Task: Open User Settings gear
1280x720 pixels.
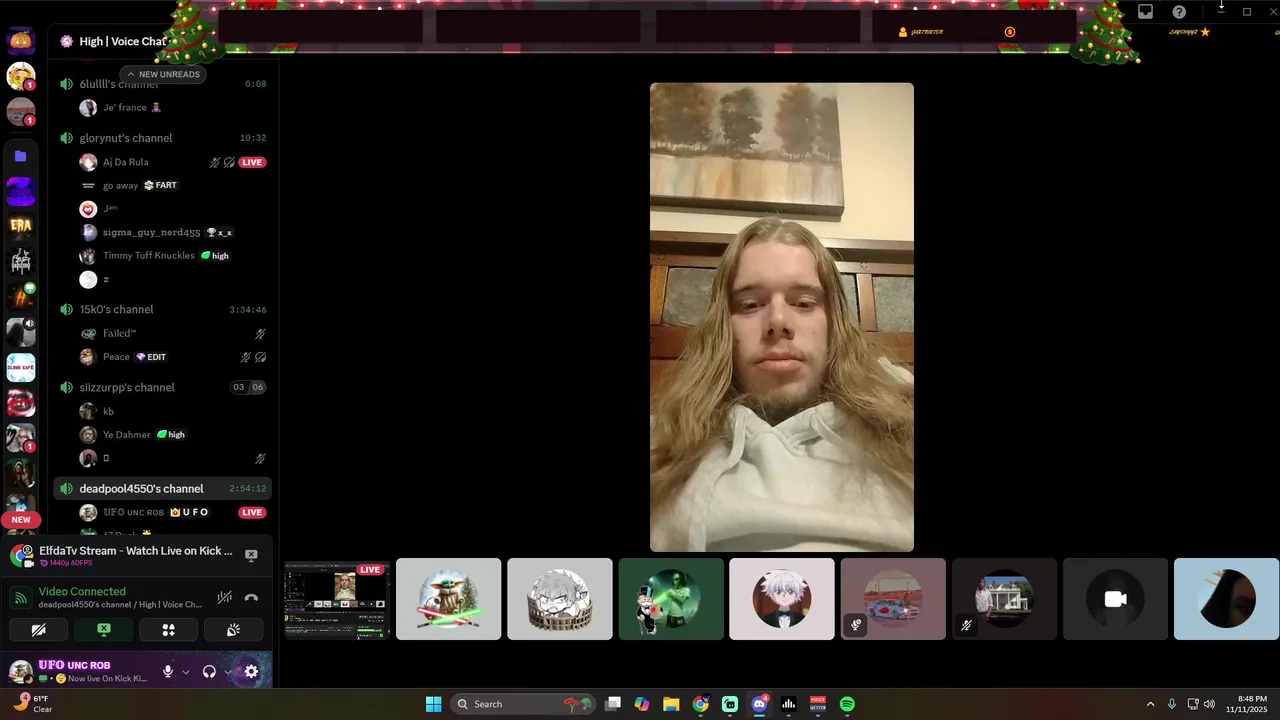Action: (x=251, y=672)
